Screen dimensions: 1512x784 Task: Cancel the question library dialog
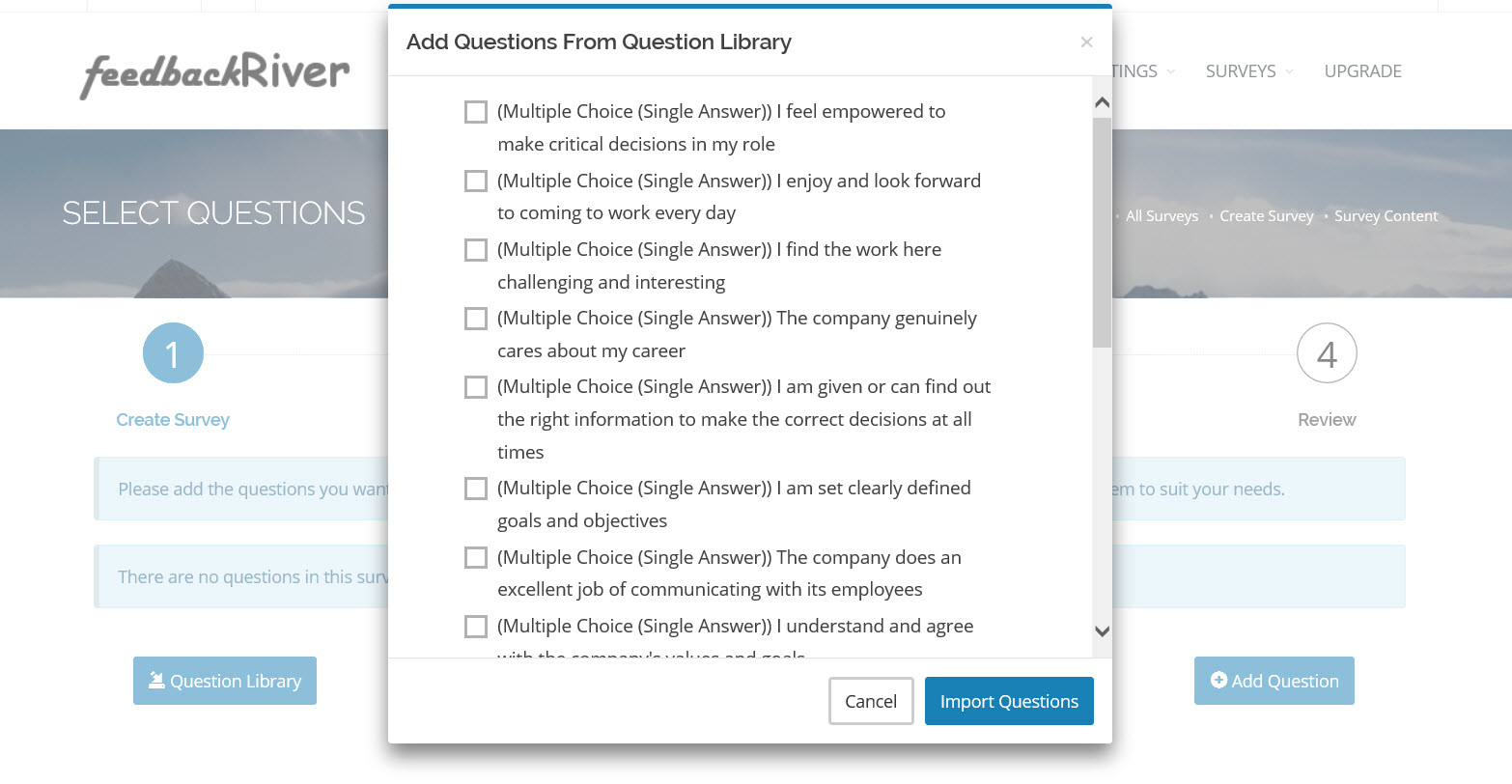[x=871, y=701]
